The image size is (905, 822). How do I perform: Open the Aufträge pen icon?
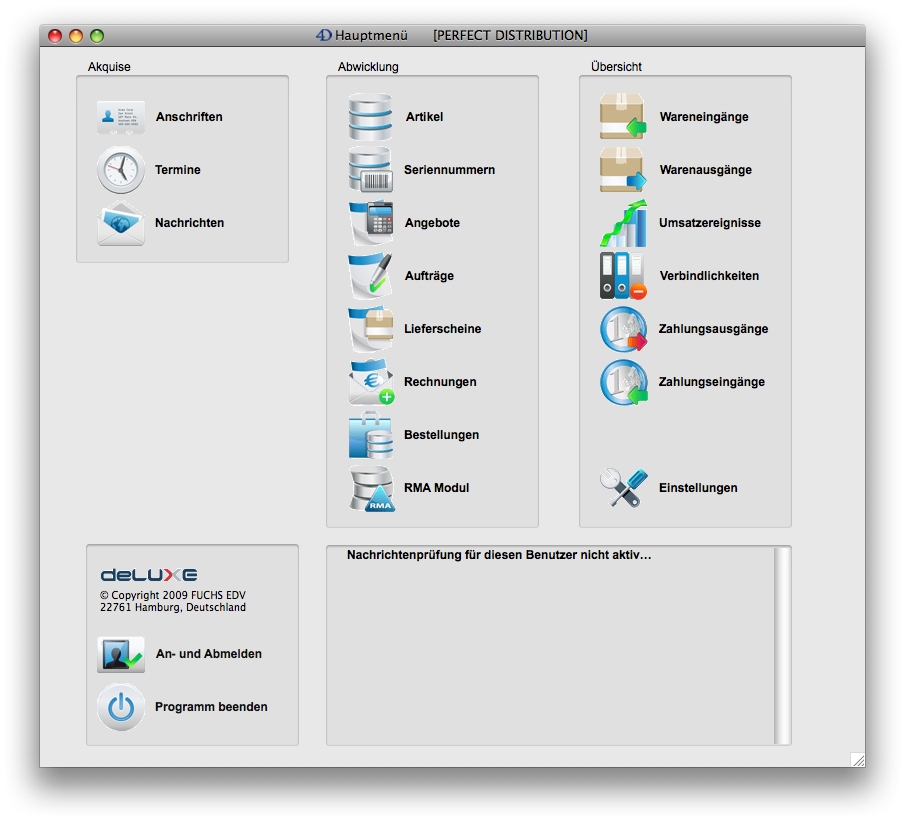pos(371,276)
